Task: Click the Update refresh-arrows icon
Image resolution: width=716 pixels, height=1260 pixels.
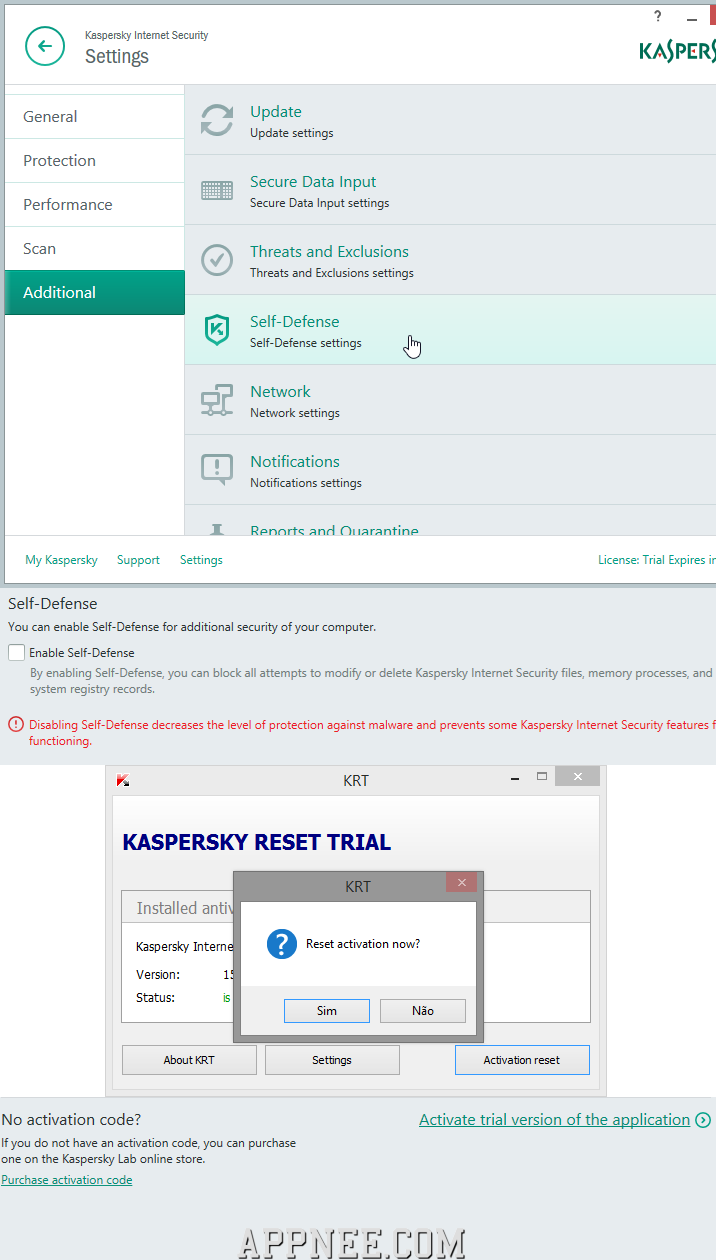Action: click(217, 120)
